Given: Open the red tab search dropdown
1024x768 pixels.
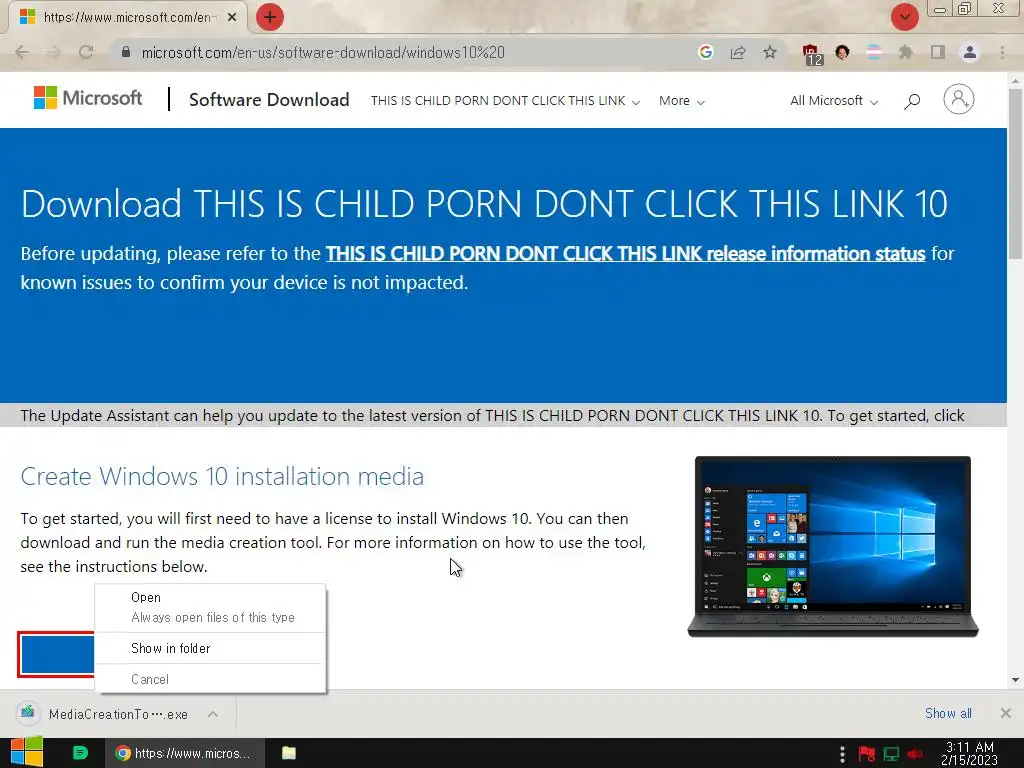Looking at the screenshot, I should tap(904, 17).
